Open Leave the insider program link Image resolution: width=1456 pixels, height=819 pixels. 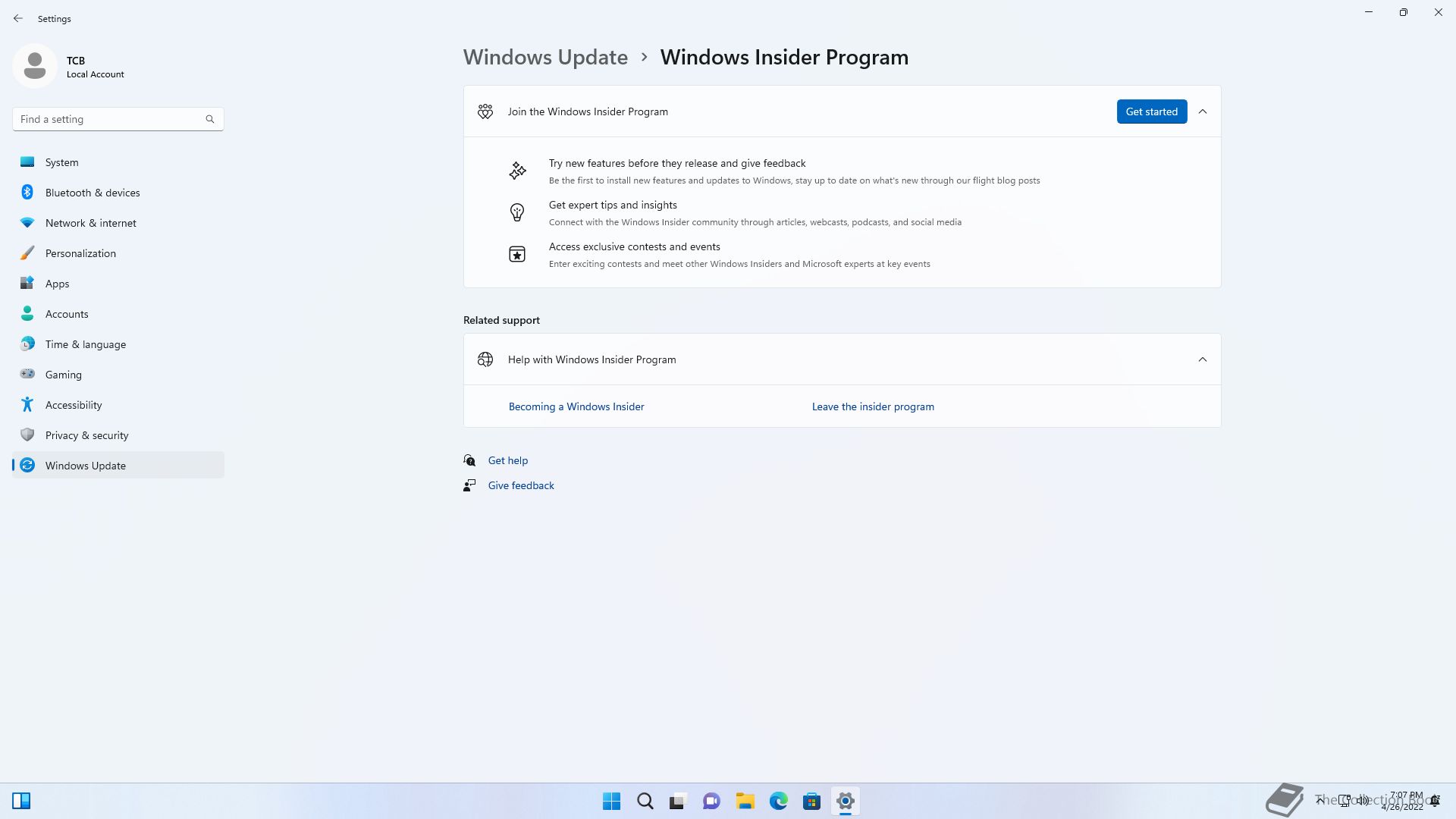pyautogui.click(x=873, y=406)
